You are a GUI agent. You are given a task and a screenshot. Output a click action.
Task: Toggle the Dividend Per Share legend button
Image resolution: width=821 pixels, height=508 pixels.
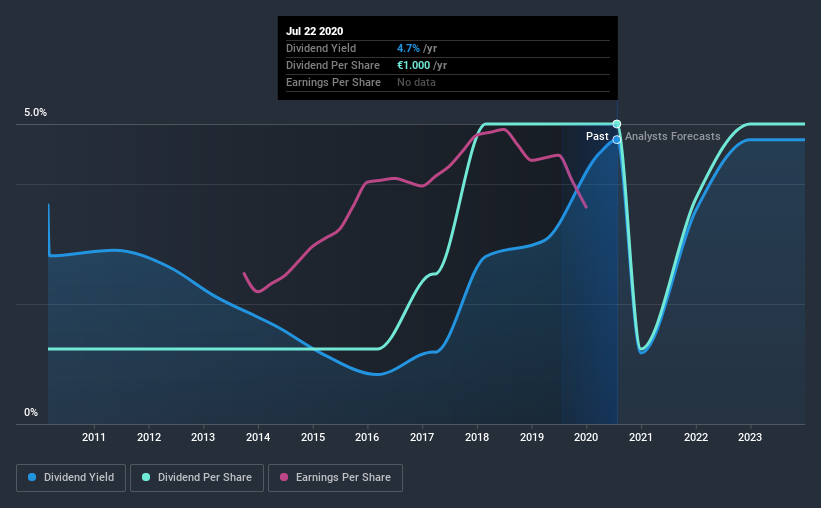197,478
